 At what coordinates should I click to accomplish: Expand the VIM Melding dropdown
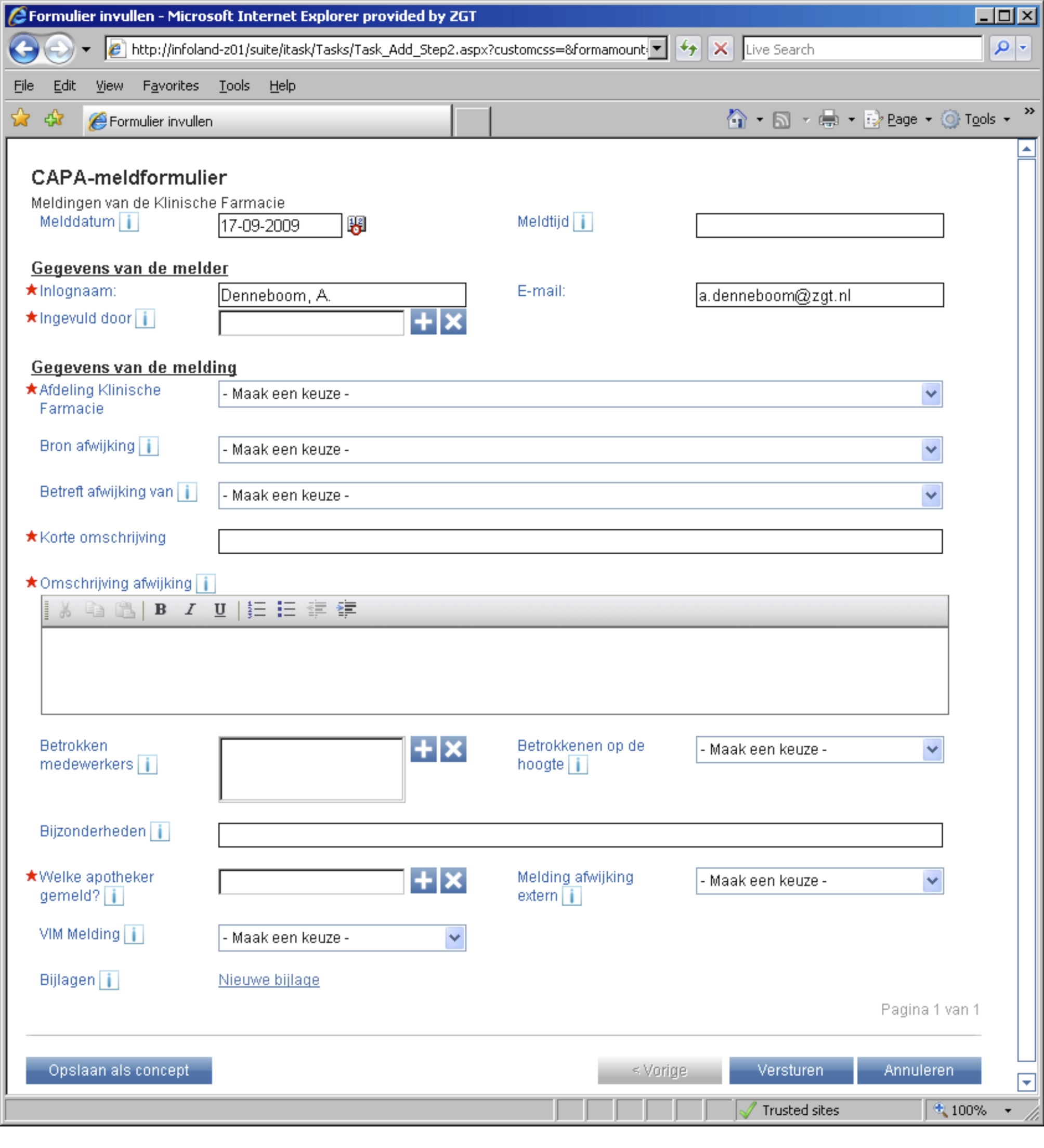coord(454,938)
